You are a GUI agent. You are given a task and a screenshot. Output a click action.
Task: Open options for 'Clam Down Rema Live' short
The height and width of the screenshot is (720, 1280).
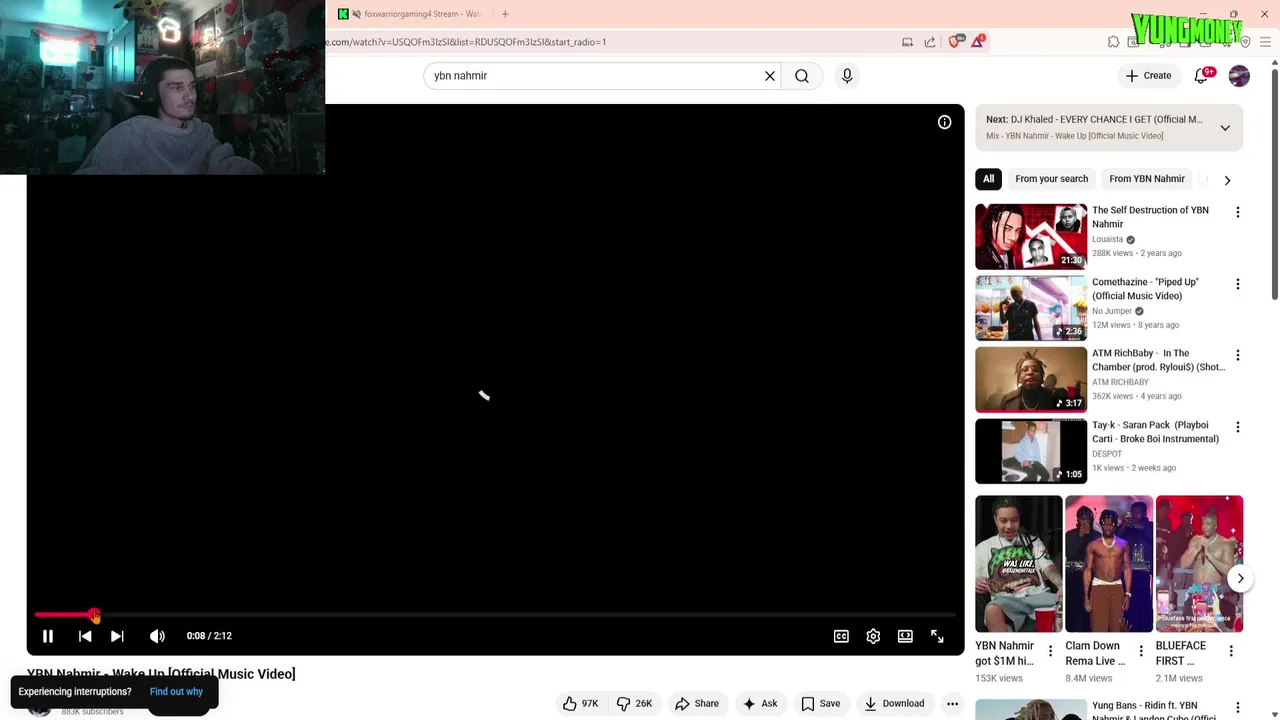click(x=1141, y=651)
